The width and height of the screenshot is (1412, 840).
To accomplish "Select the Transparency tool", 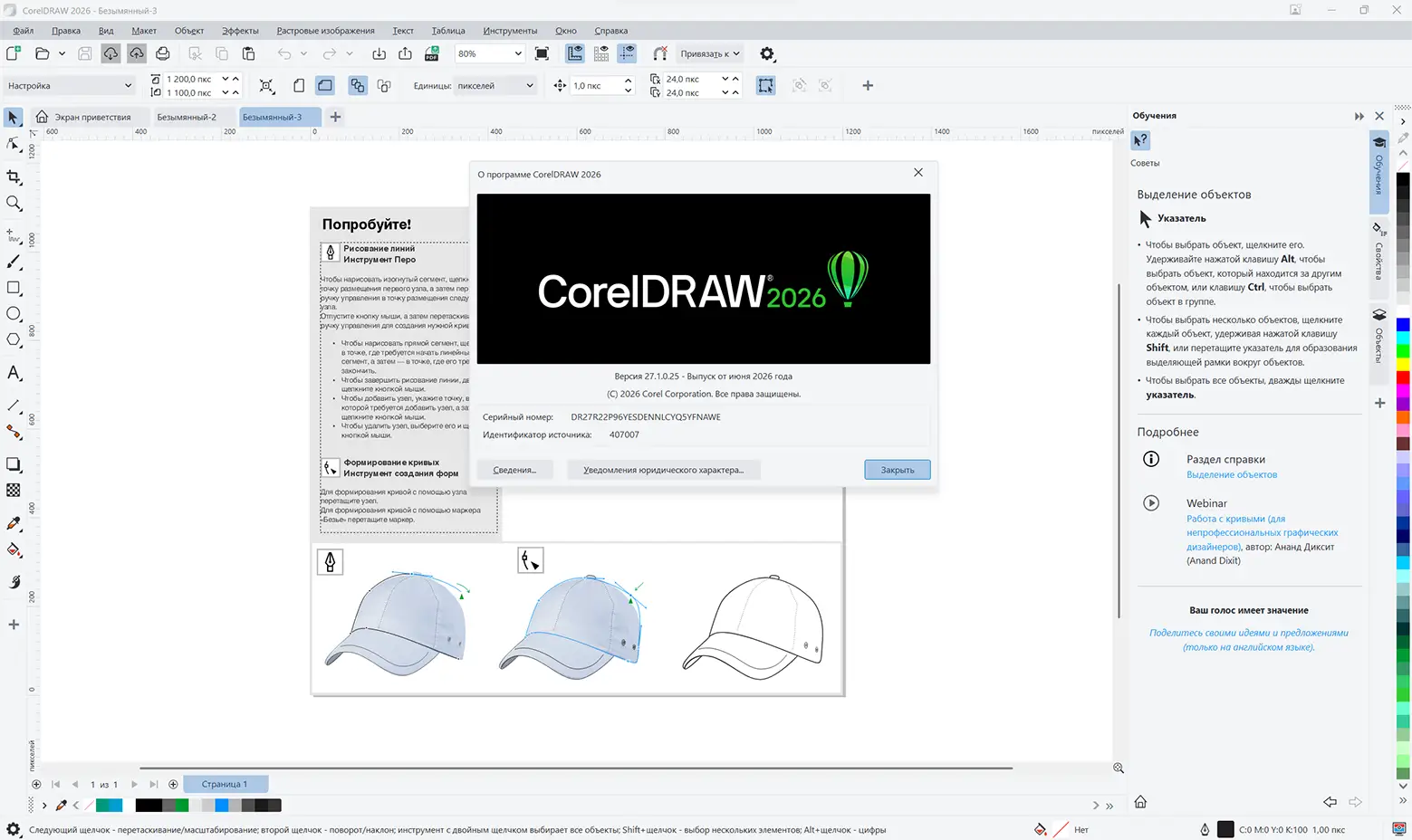I will tap(14, 491).
